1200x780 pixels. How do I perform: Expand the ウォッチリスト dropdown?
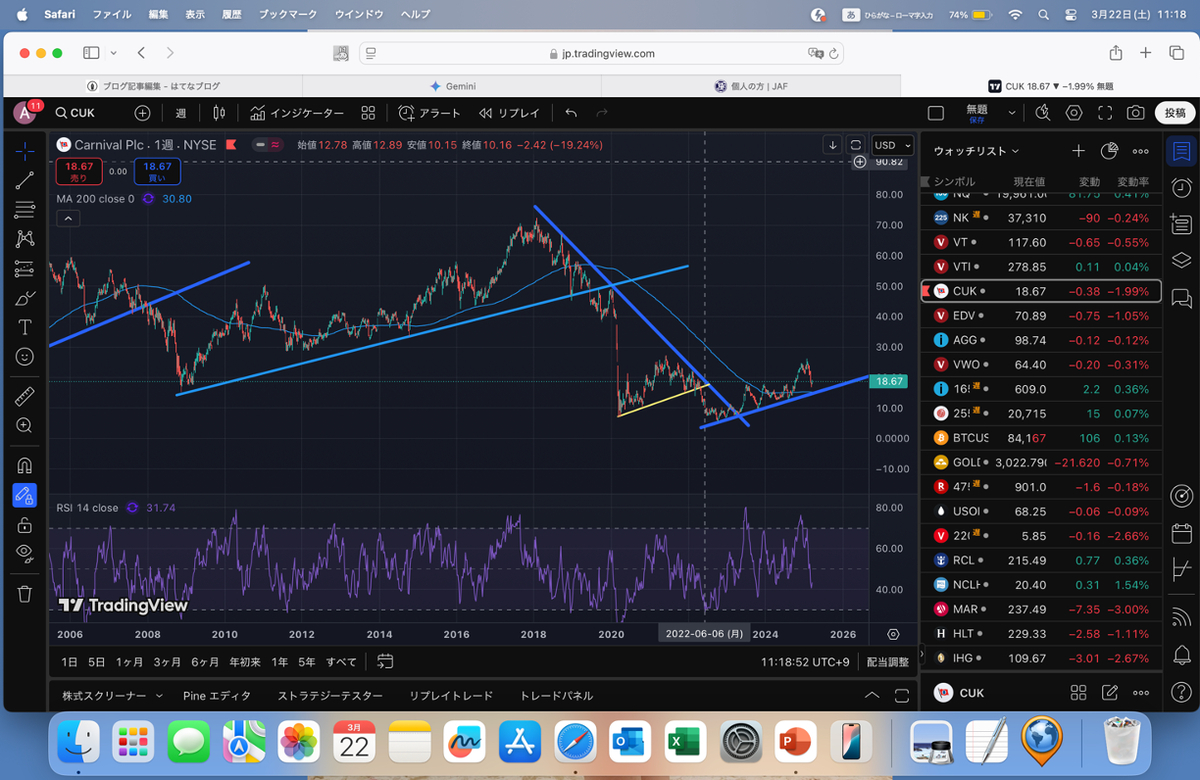[976, 151]
